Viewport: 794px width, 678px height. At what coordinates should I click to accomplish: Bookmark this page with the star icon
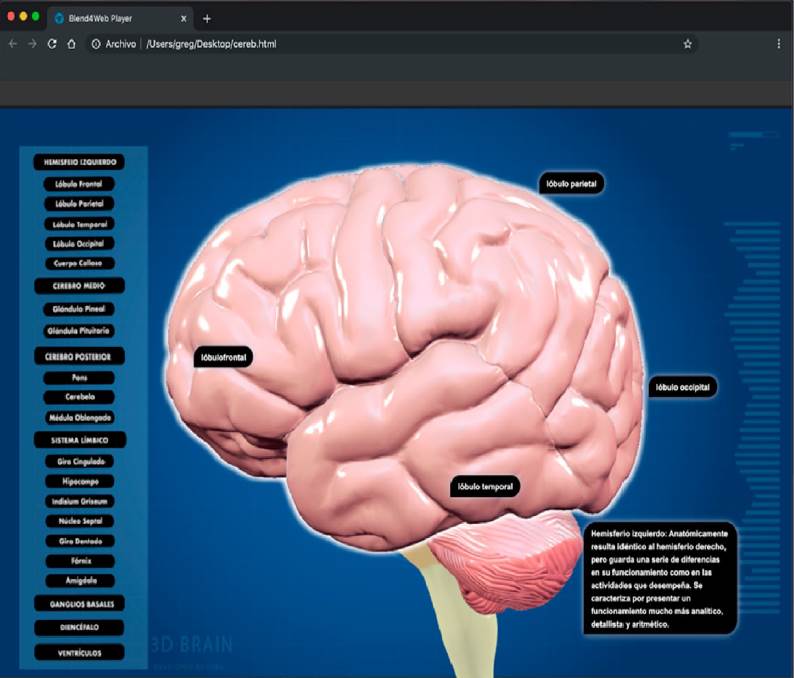pyautogui.click(x=688, y=44)
